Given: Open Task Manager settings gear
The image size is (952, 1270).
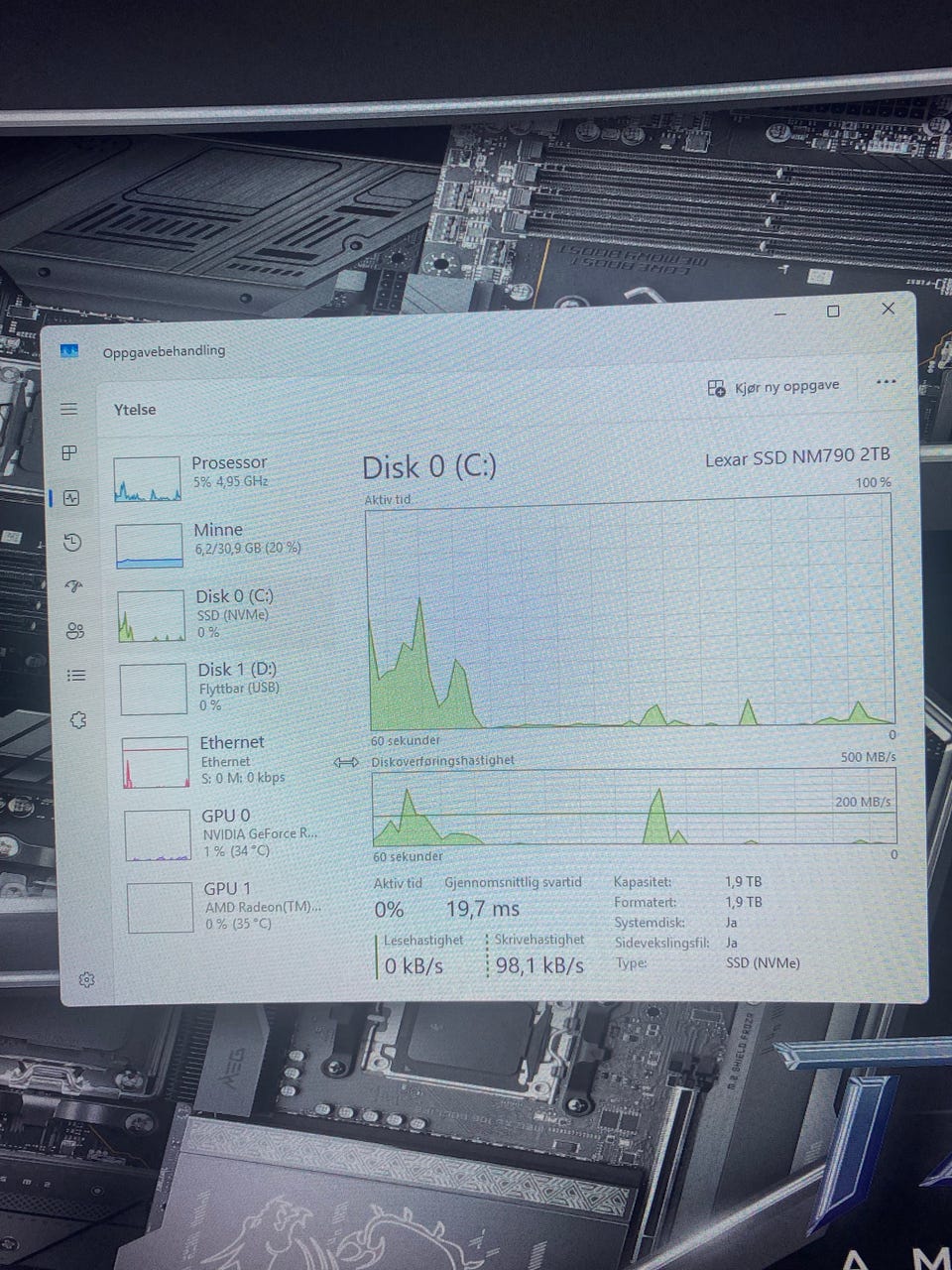Looking at the screenshot, I should 86,980.
